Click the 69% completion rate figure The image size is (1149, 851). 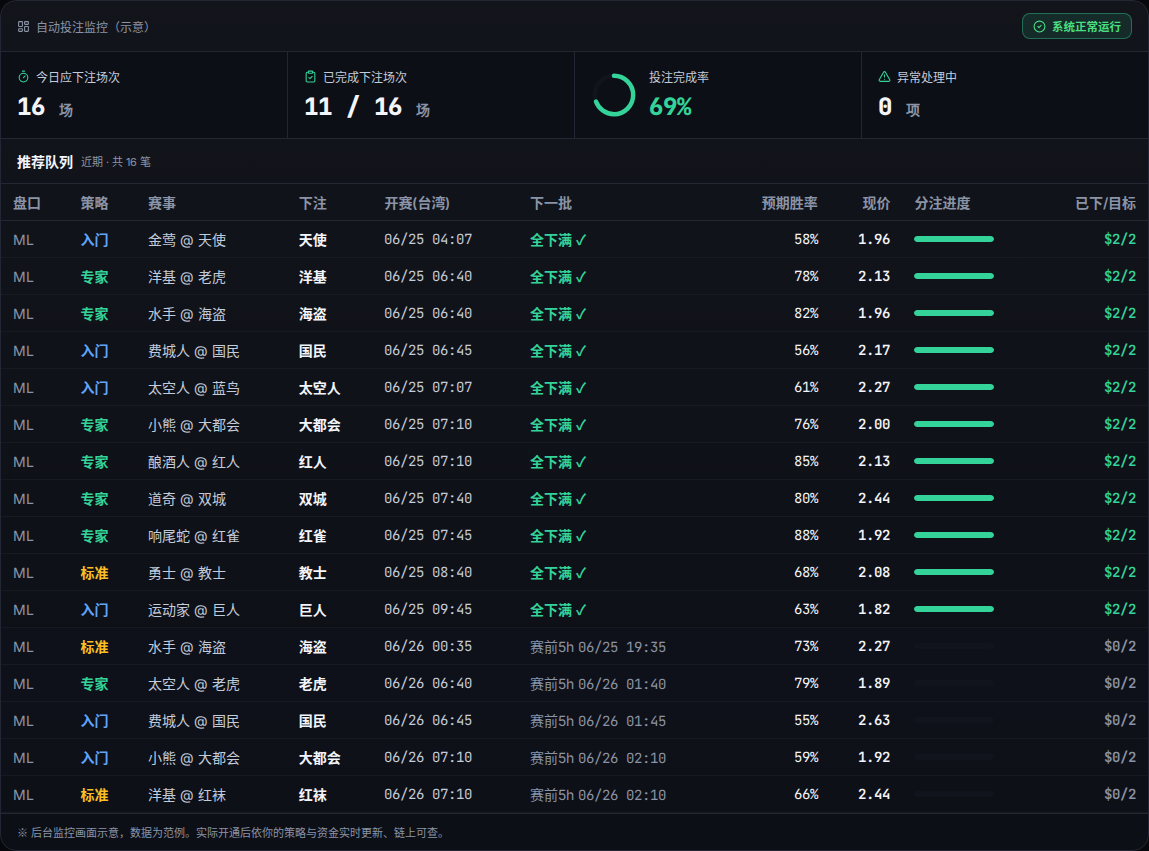coord(670,107)
